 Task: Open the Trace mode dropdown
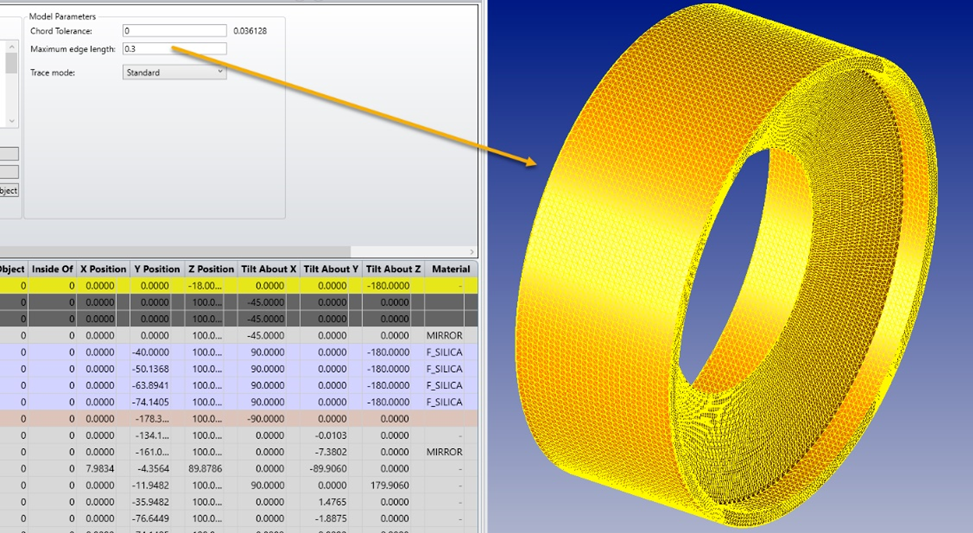tap(174, 72)
